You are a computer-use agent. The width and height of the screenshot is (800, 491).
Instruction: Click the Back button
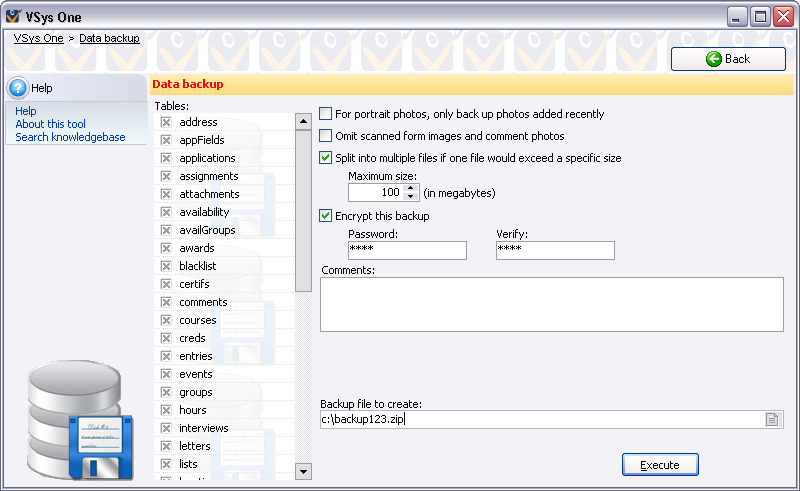(728, 59)
